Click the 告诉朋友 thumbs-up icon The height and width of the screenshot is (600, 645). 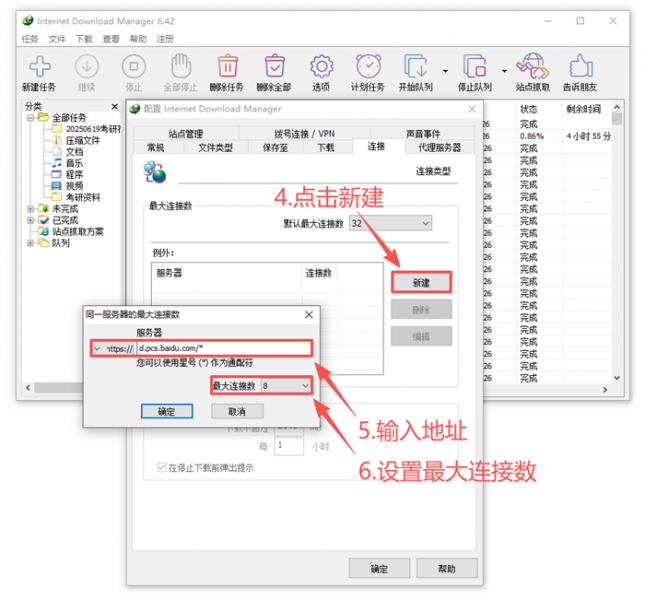(580, 66)
